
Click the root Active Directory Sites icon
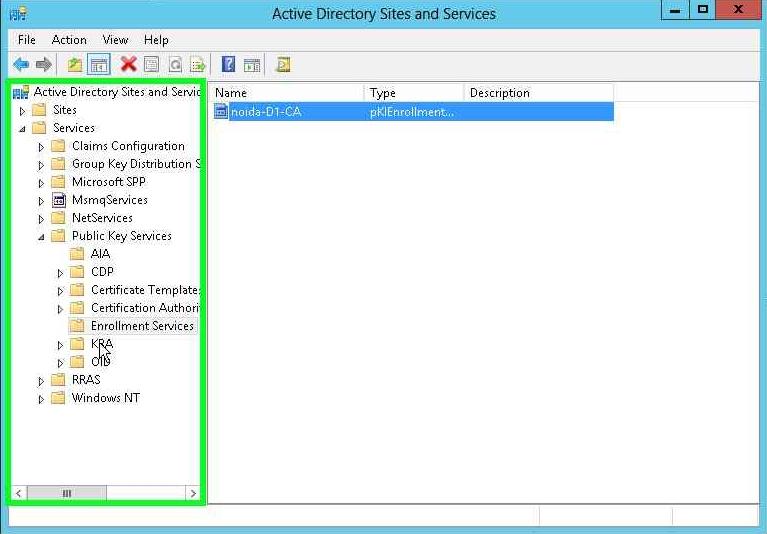pos(21,91)
